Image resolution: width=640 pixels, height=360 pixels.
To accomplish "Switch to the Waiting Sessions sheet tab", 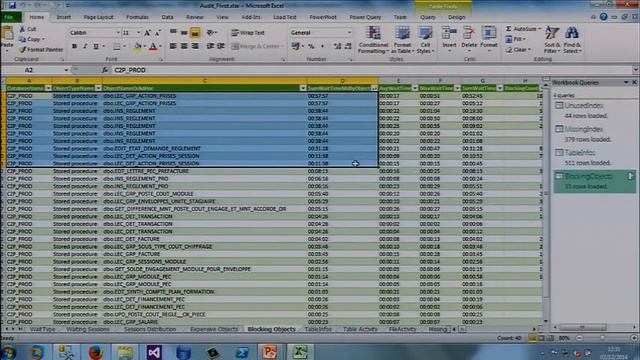I will pyautogui.click(x=88, y=329).
